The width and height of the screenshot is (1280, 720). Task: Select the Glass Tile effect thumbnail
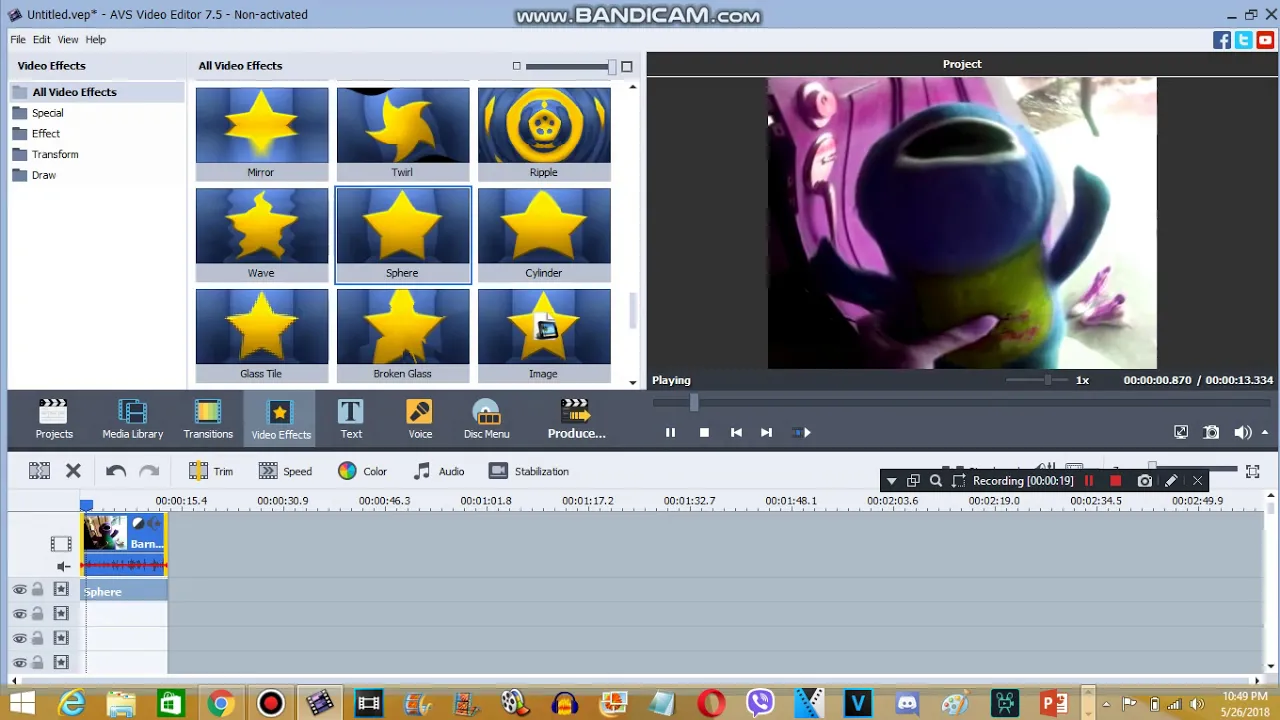tap(262, 335)
